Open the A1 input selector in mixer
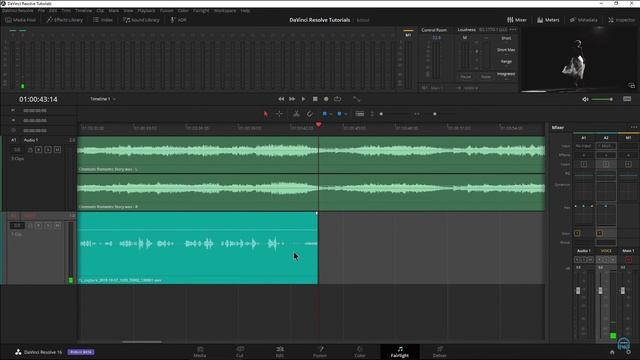 pos(584,146)
